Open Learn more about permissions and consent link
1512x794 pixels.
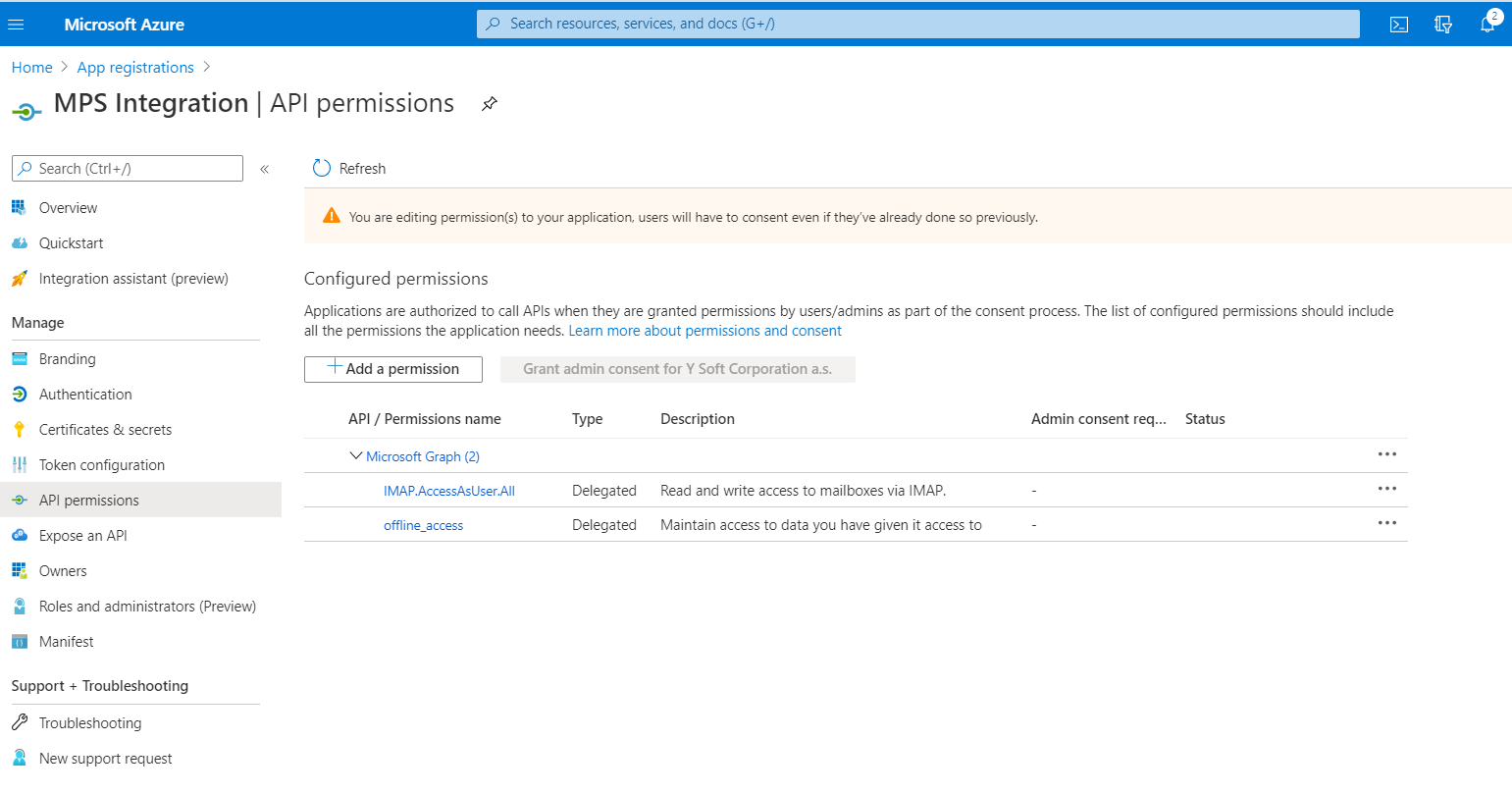click(x=704, y=331)
